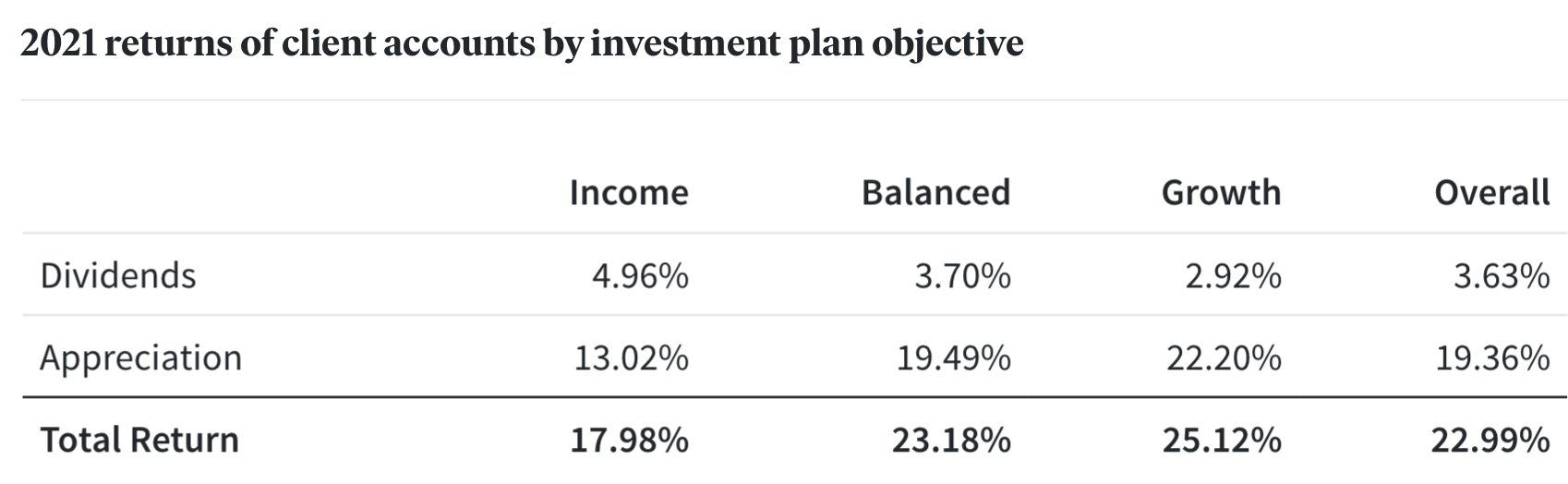Click the Growth column header
1568x484 pixels.
click(1221, 192)
